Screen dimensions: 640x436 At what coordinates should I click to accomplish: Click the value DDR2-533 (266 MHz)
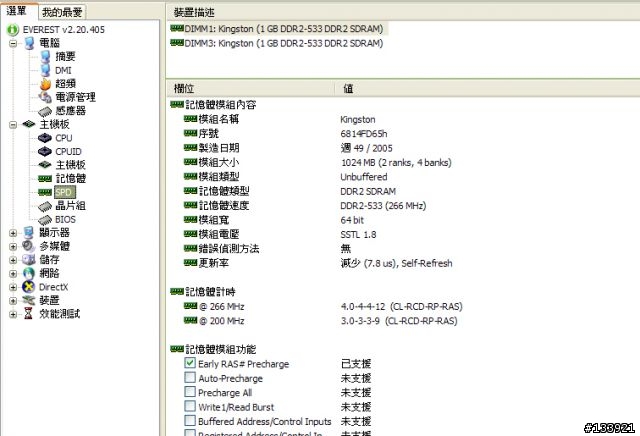[383, 205]
